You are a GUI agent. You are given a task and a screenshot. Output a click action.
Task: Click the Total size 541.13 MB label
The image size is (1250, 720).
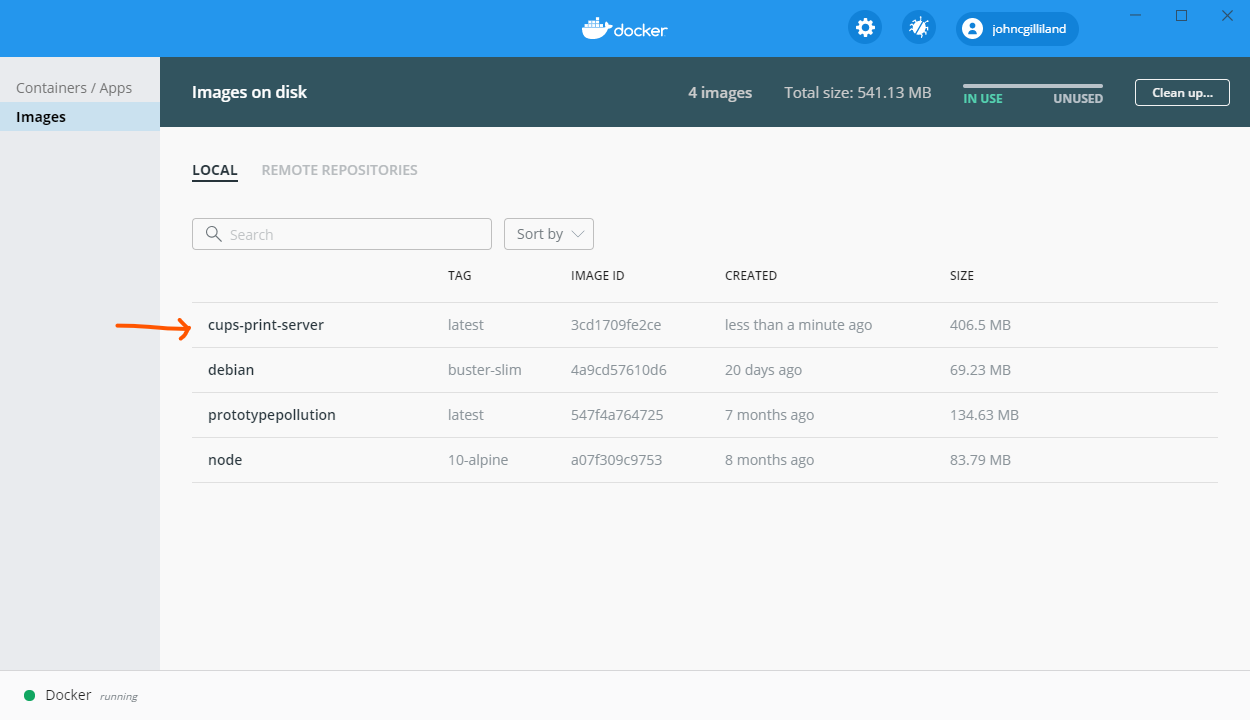[858, 92]
